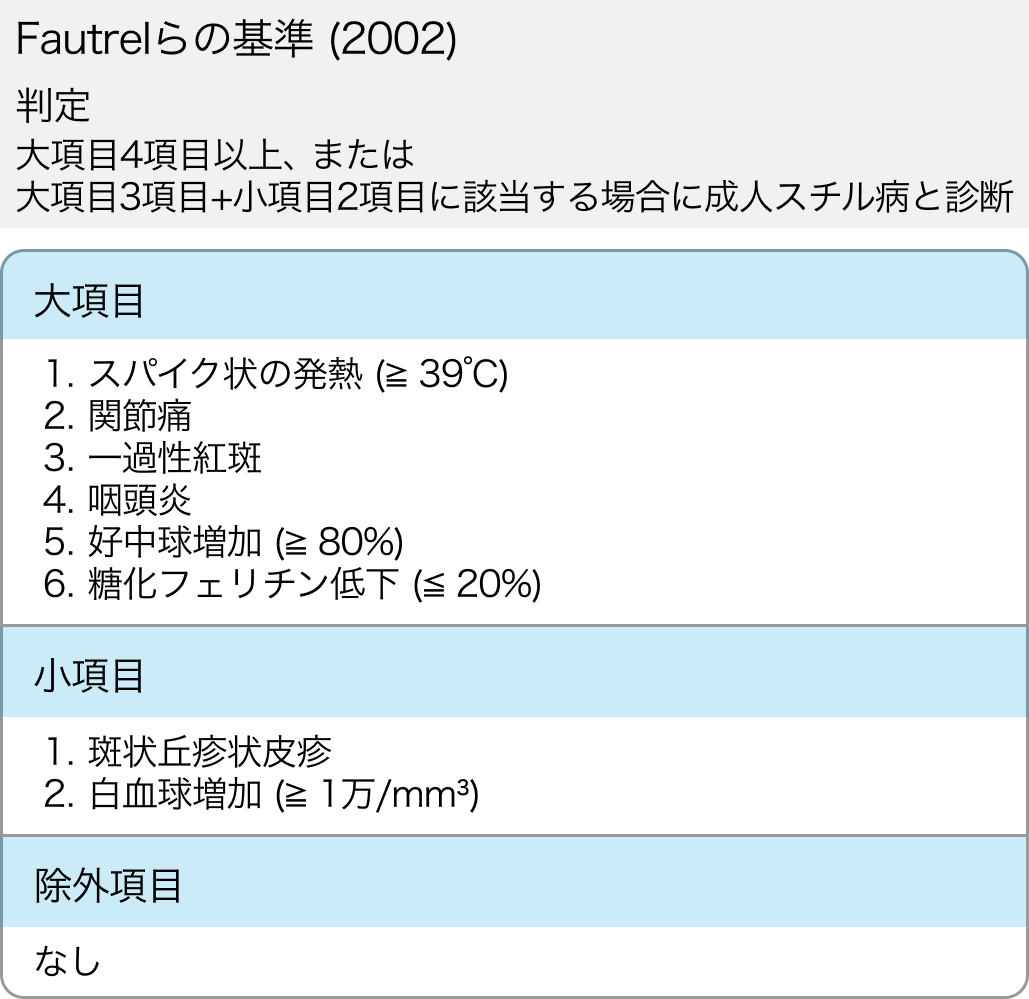Click the 成人スチル病と診断 rule line
The height and width of the screenshot is (999, 1029).
pos(515,195)
